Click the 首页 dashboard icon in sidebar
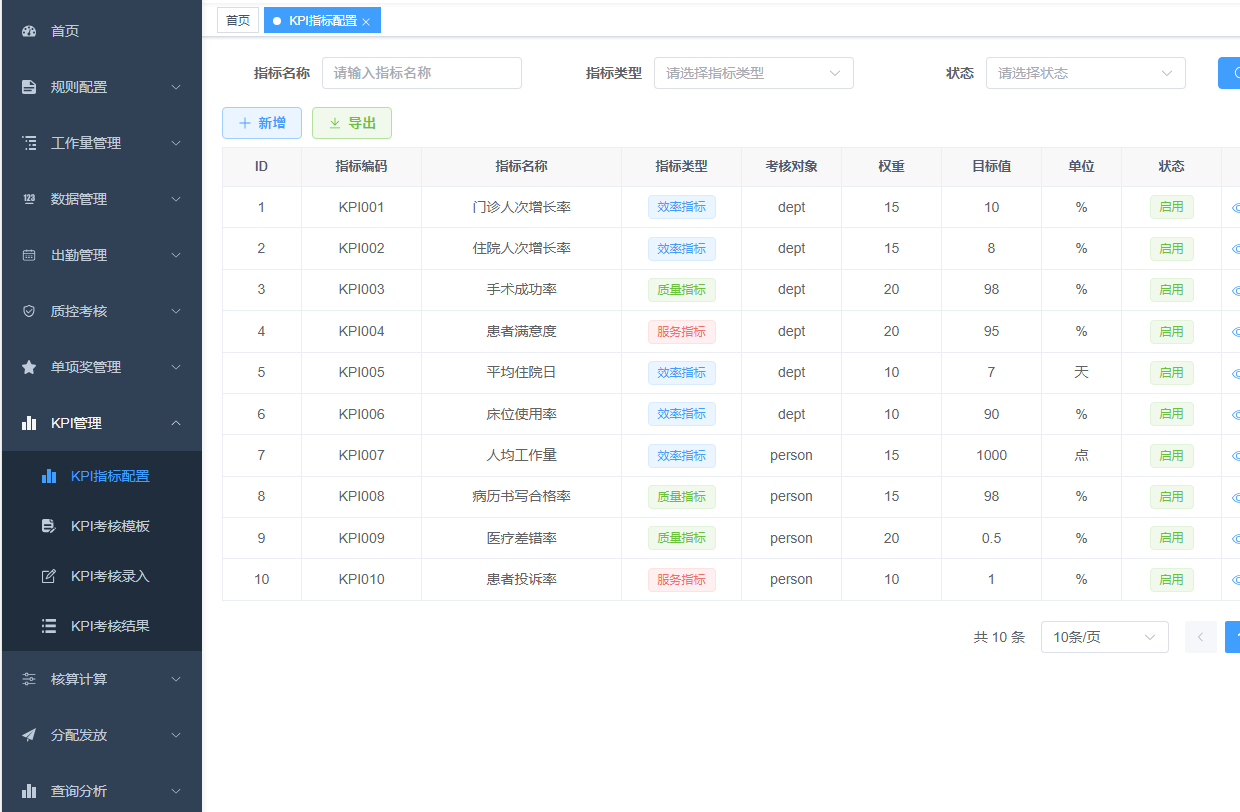Image resolution: width=1240 pixels, height=812 pixels. pos(29,31)
